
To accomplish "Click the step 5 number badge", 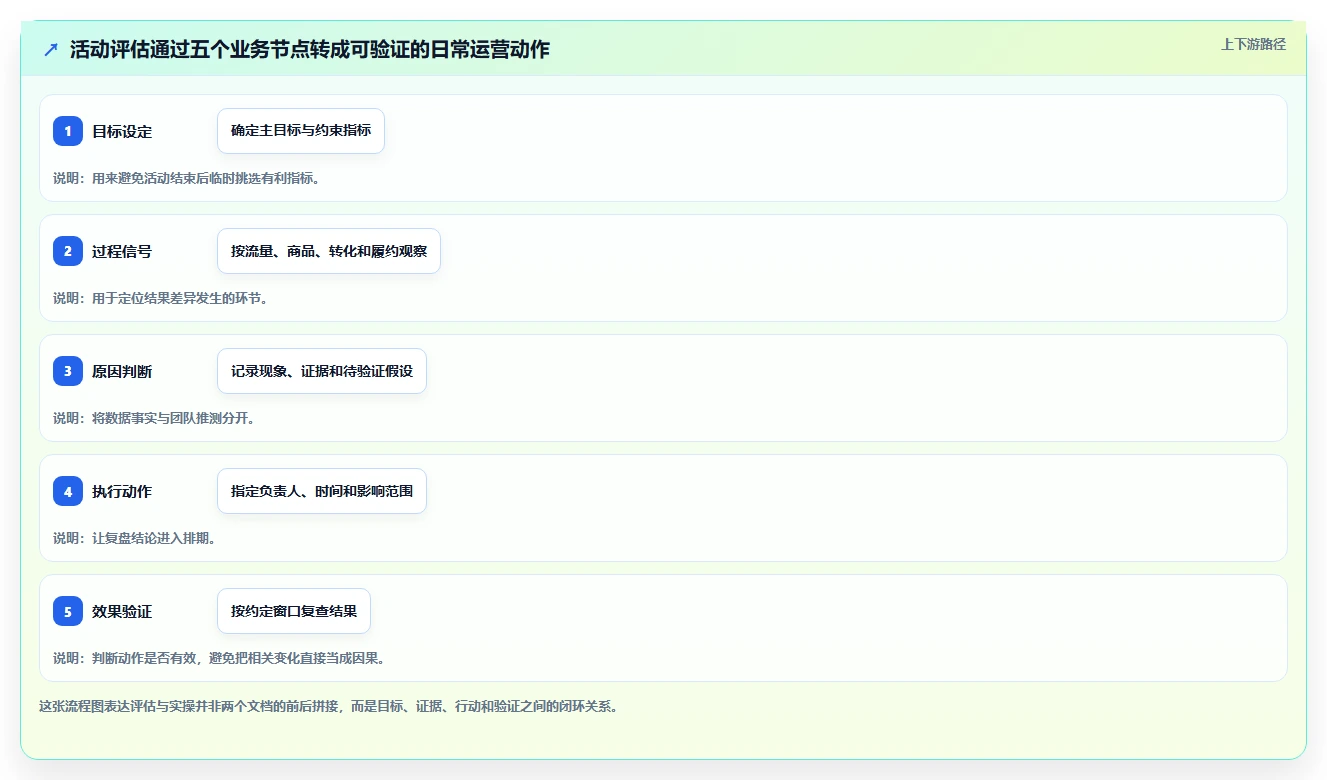I will (x=68, y=611).
